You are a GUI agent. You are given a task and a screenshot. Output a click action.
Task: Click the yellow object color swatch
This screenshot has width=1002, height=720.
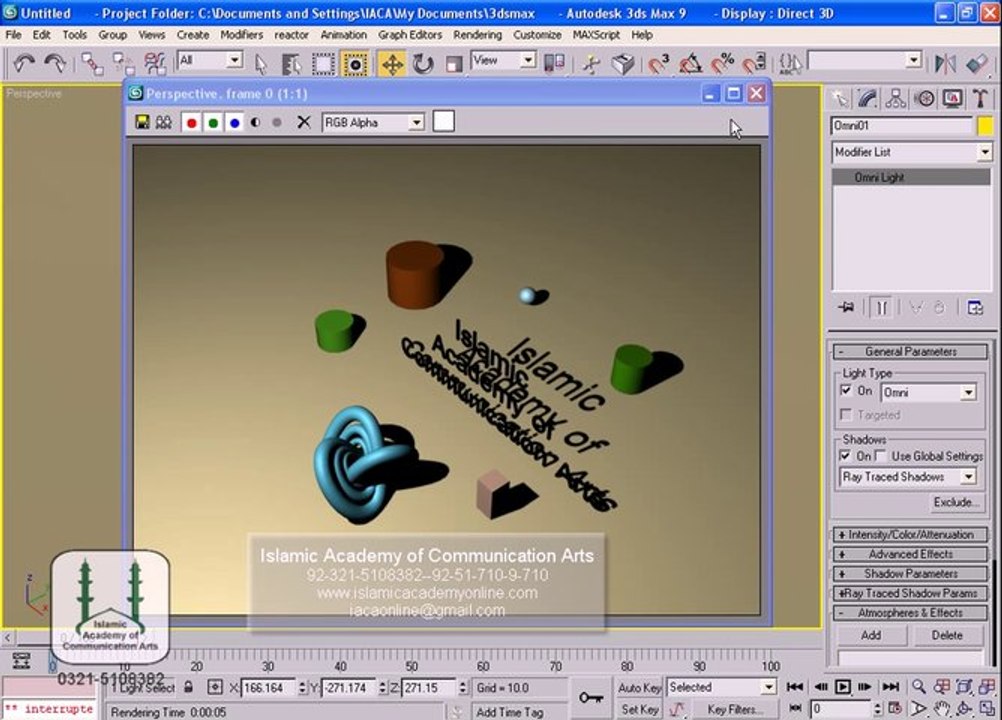(985, 126)
